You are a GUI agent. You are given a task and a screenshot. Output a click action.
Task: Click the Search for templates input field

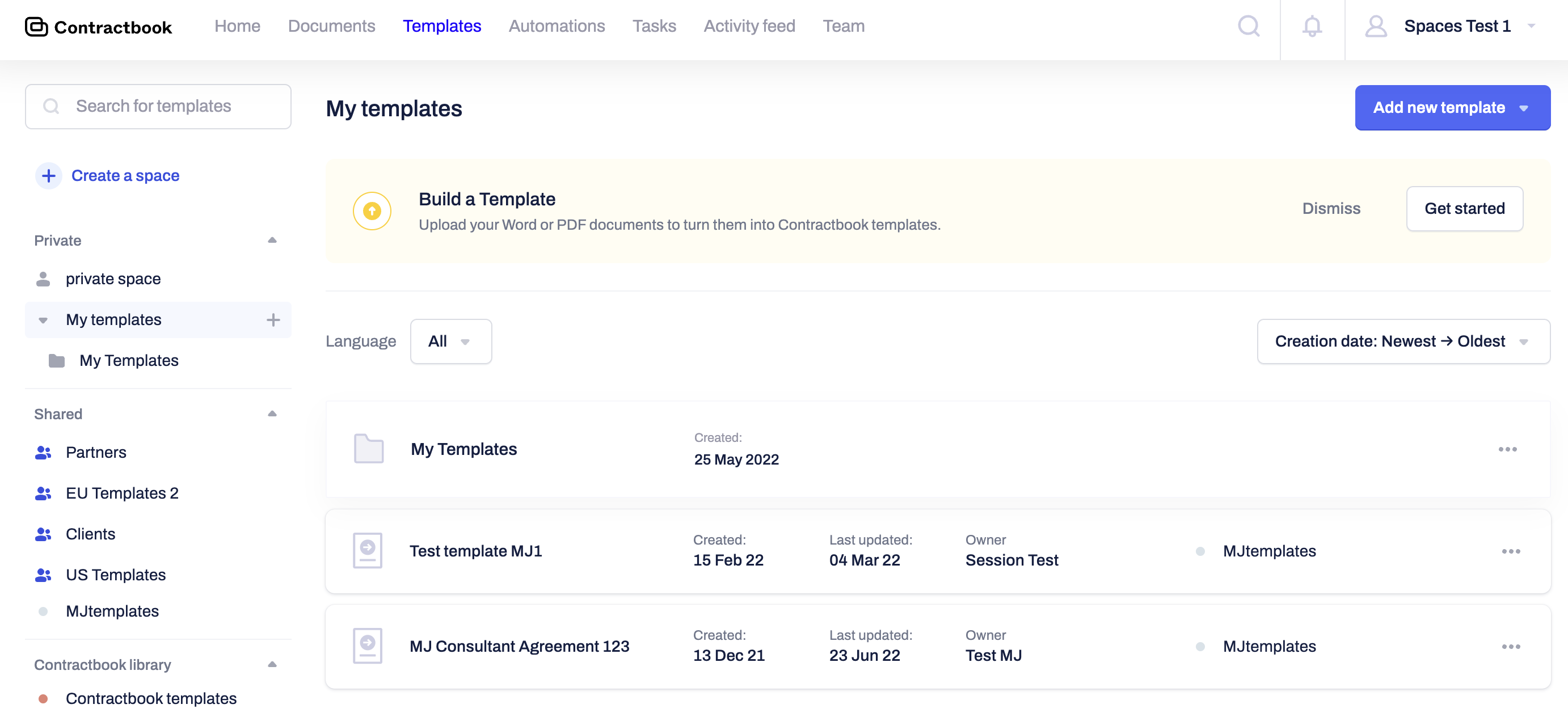pos(159,106)
